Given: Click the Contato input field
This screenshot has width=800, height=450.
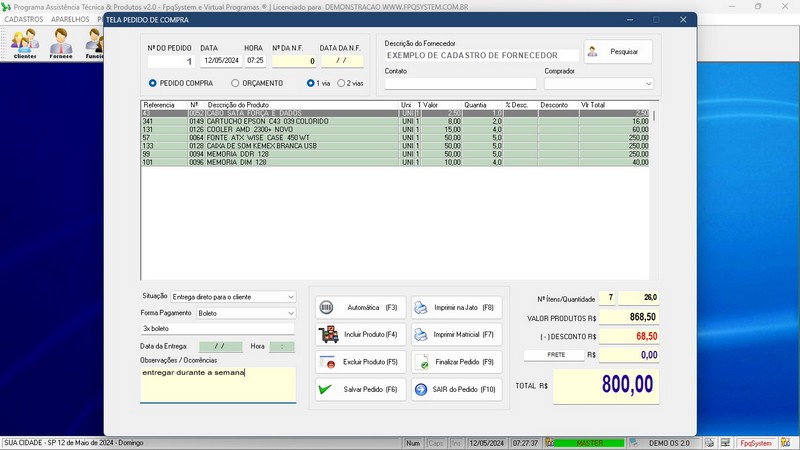Looking at the screenshot, I should [x=460, y=84].
